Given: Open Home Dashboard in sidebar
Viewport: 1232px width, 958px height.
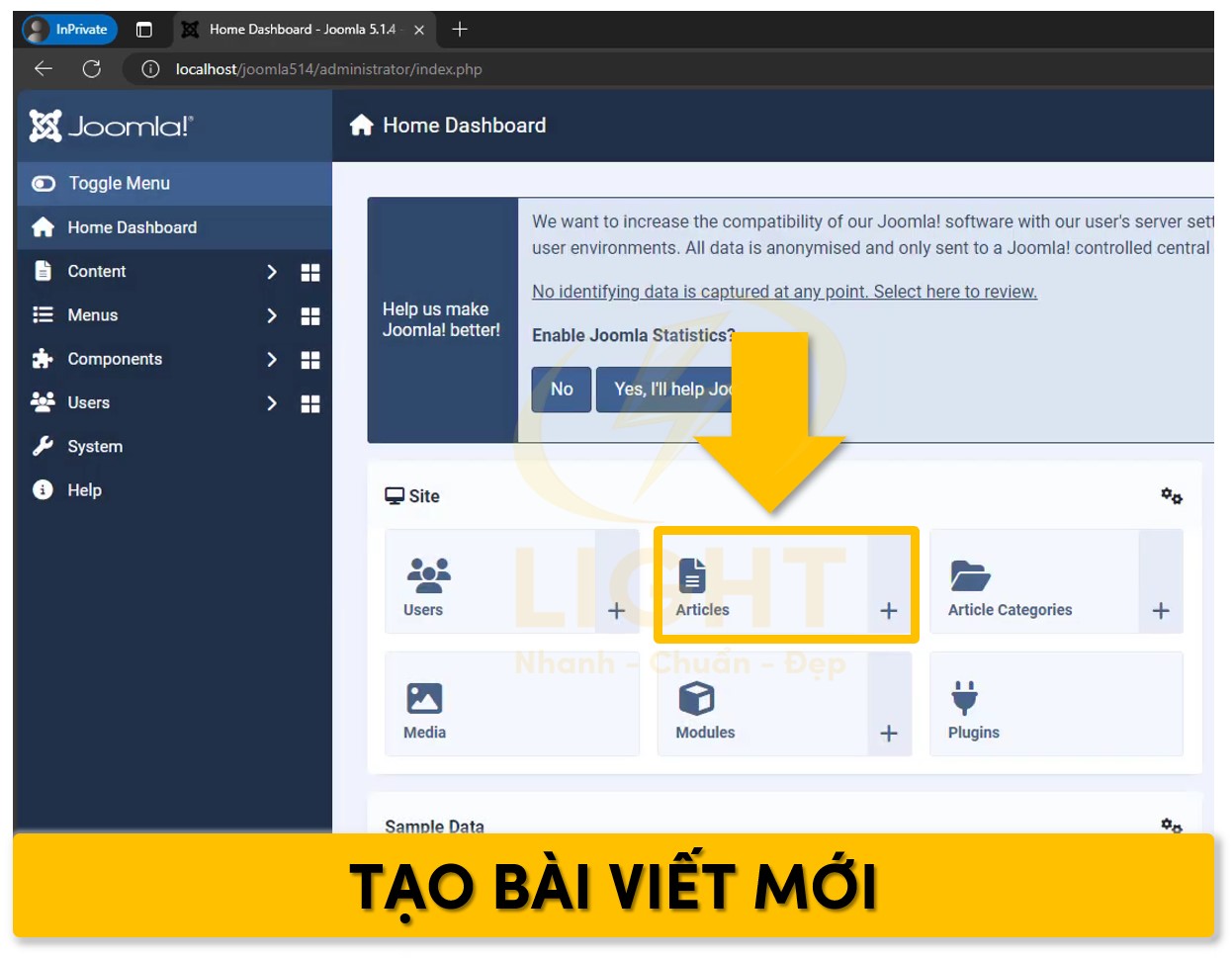Looking at the screenshot, I should [174, 227].
